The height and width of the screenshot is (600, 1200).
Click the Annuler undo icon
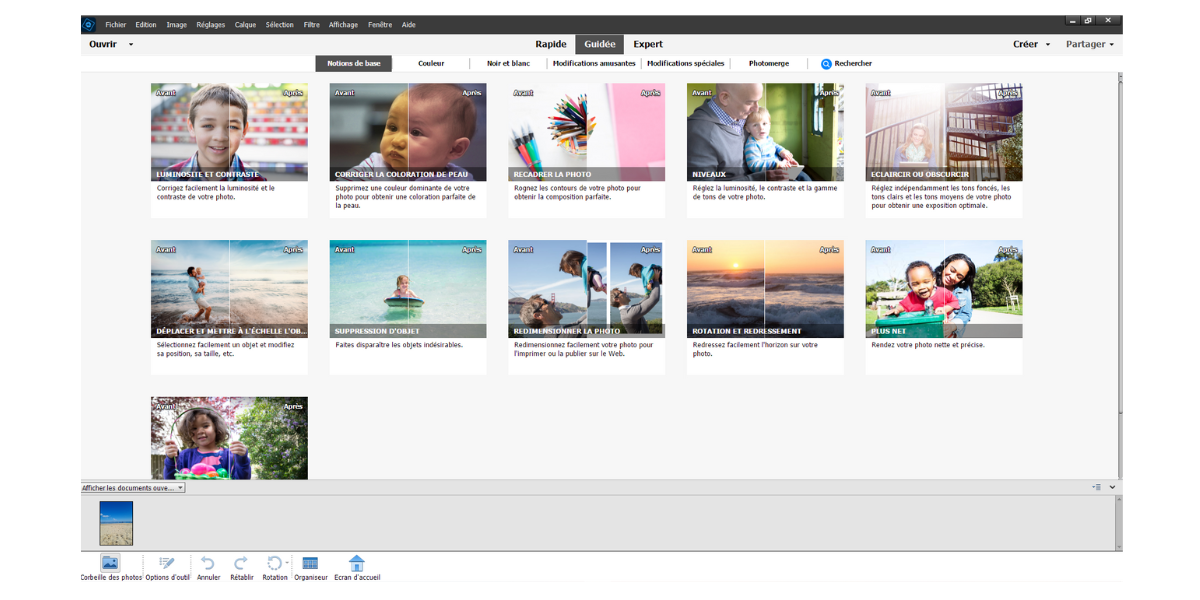pyautogui.click(x=208, y=563)
